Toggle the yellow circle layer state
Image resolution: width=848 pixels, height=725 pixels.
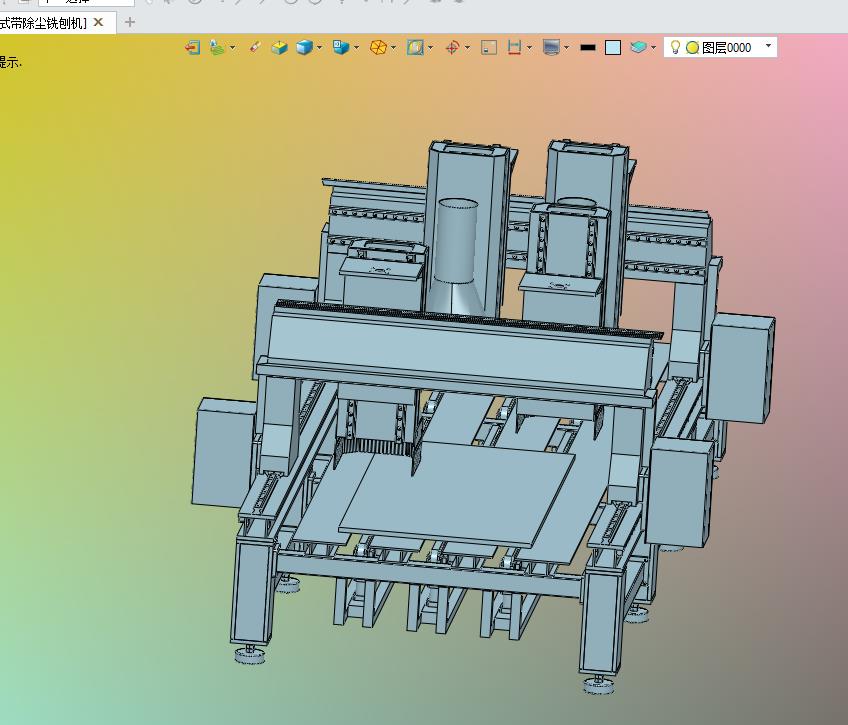coord(692,48)
